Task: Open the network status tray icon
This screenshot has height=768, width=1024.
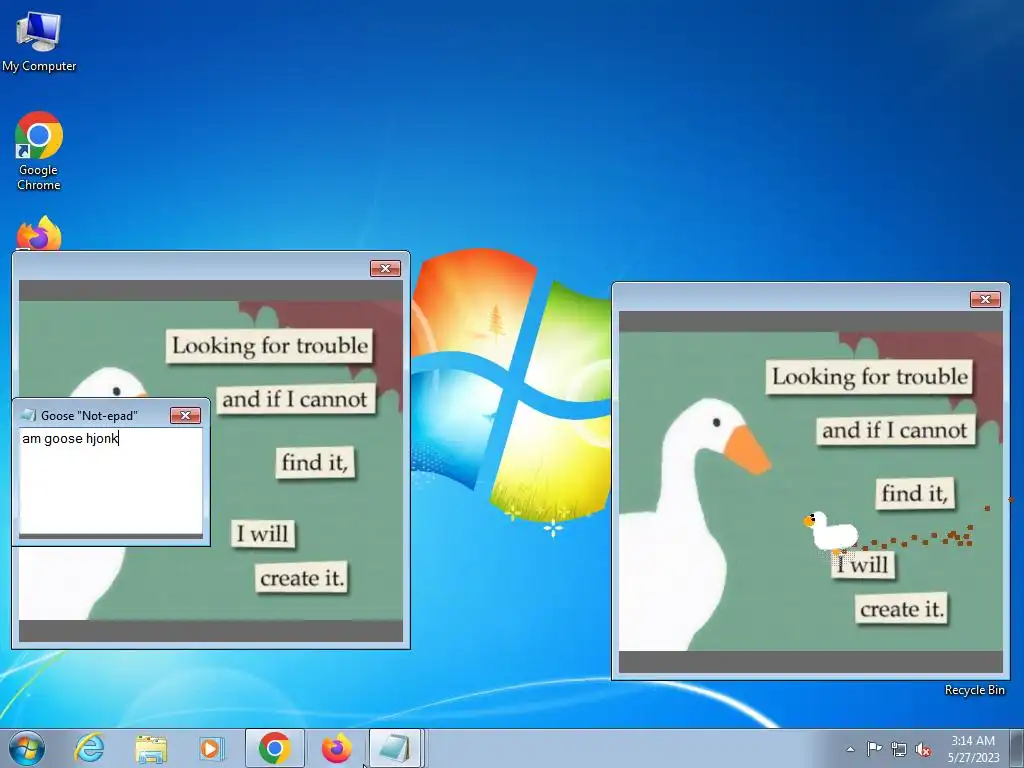Action: click(x=899, y=749)
